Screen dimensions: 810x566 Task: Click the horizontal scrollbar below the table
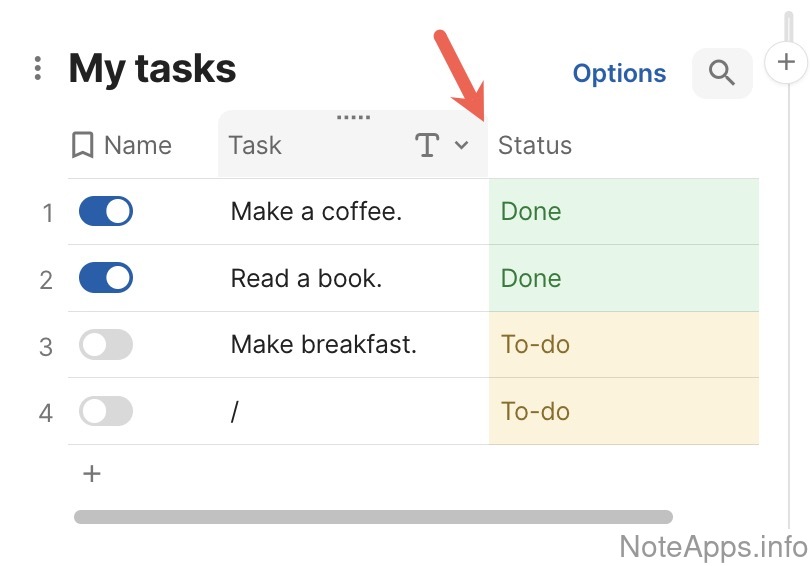click(x=373, y=517)
